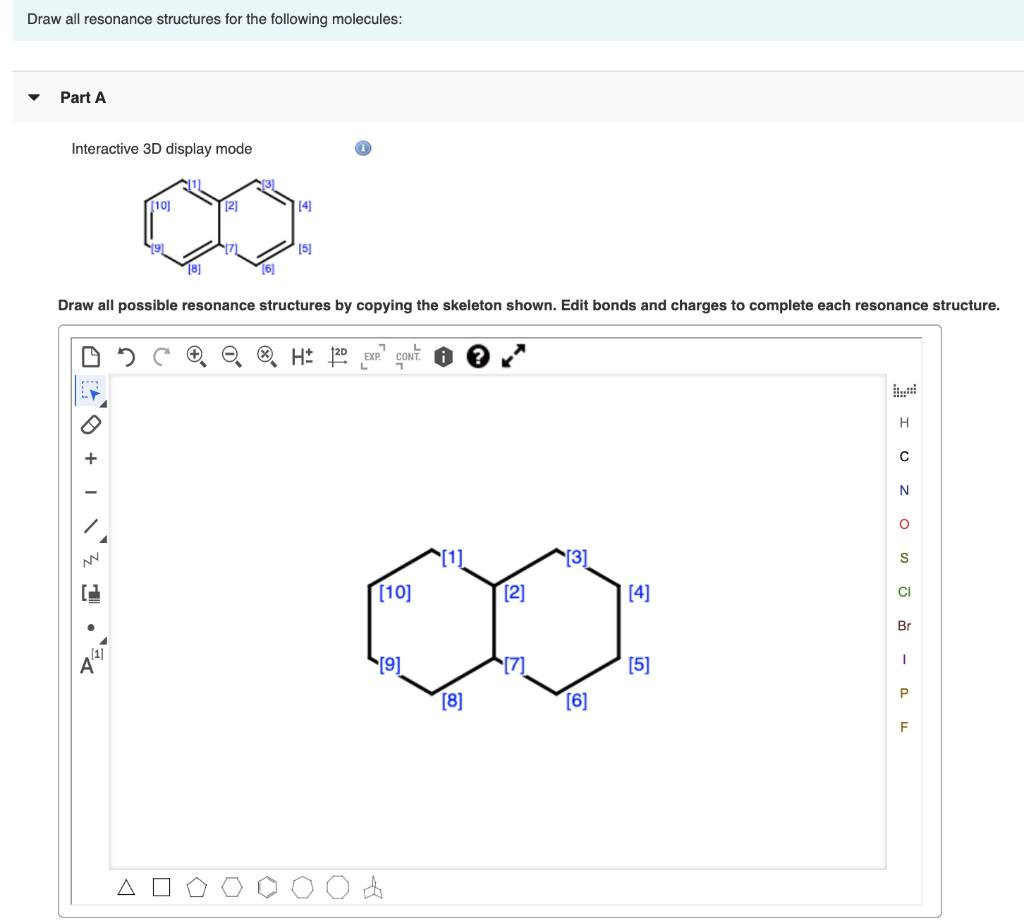Select the chain drawing tool
The image size is (1024, 921).
click(89, 558)
